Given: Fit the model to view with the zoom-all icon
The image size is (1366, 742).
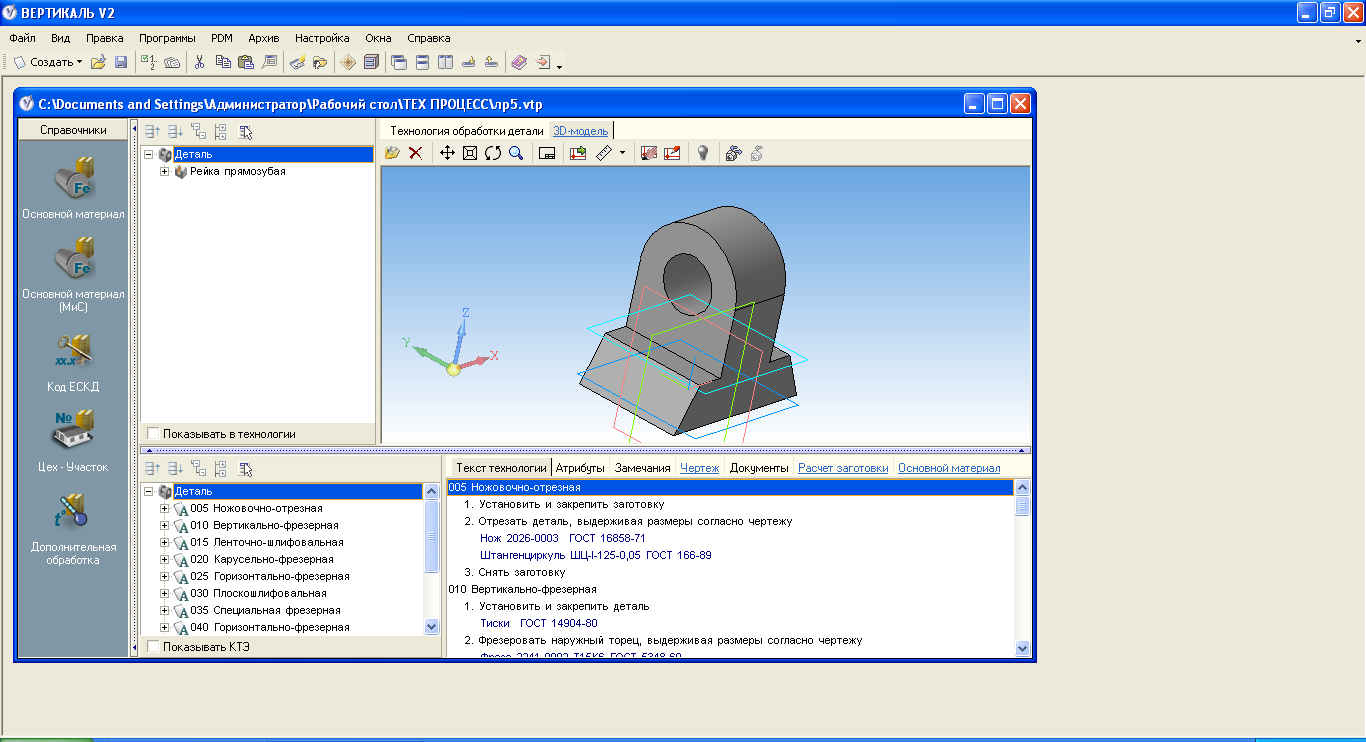Looking at the screenshot, I should coord(470,153).
